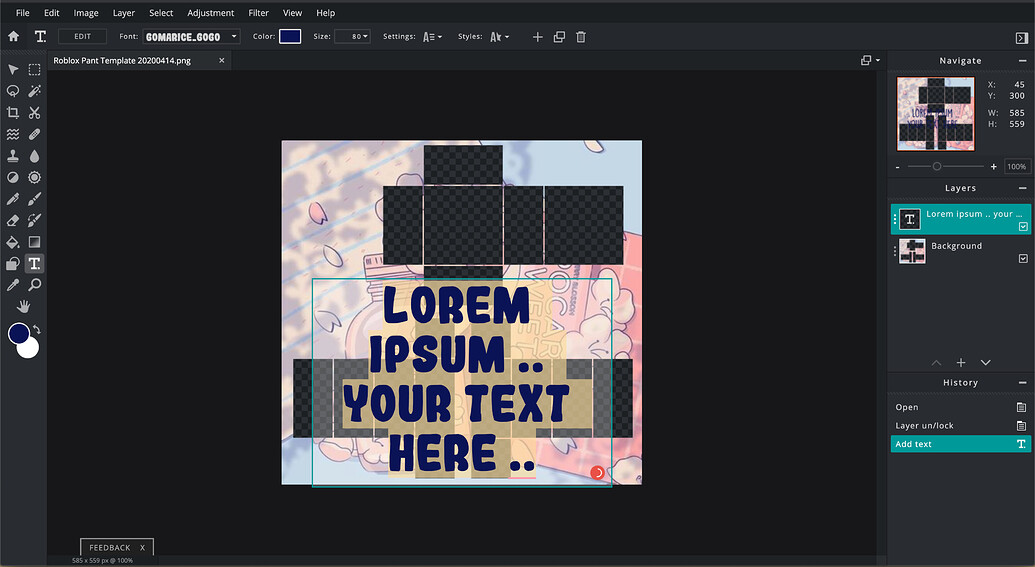This screenshot has height=567, width=1035.
Task: Open the Filter menu
Action: [258, 13]
